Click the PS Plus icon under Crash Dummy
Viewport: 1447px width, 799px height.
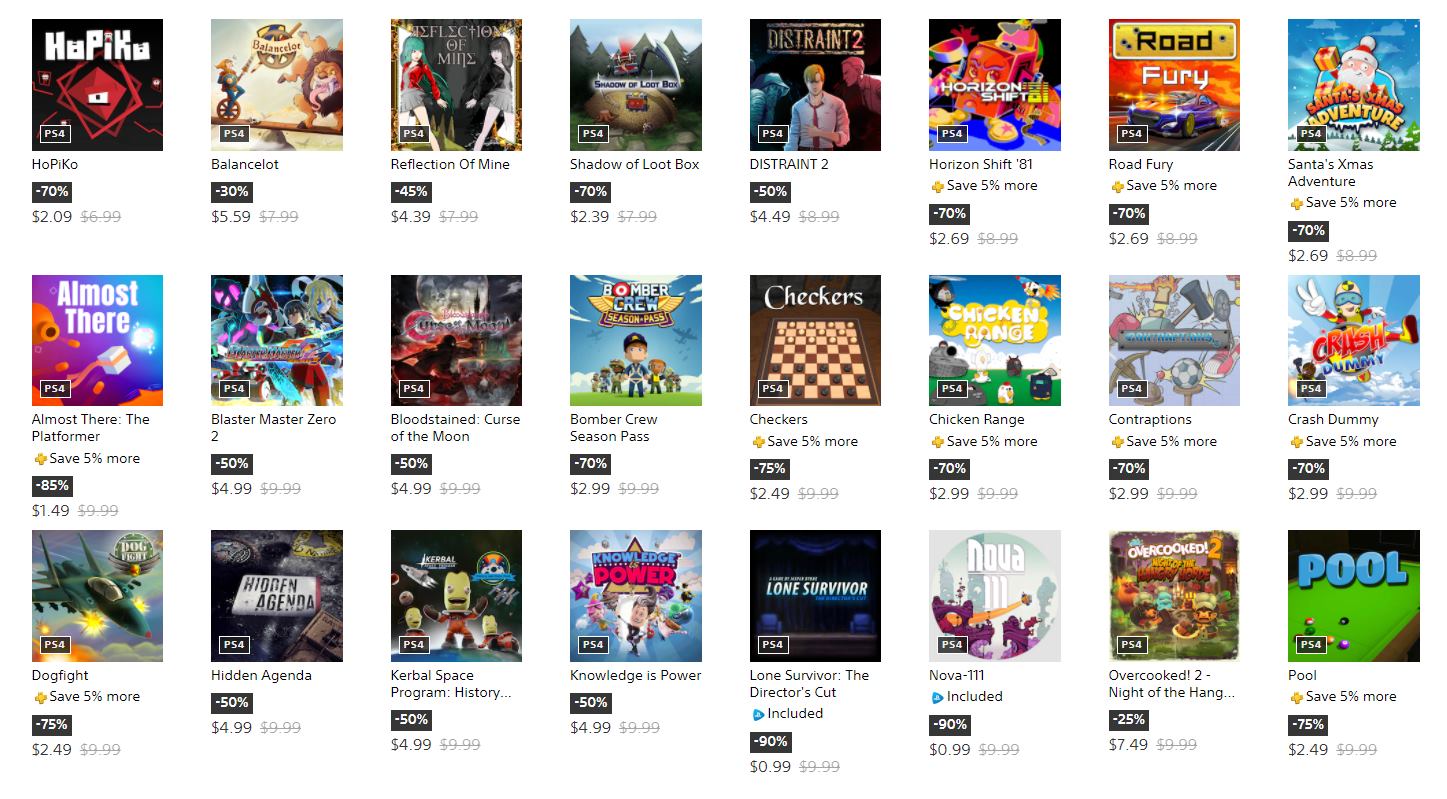click(1296, 442)
